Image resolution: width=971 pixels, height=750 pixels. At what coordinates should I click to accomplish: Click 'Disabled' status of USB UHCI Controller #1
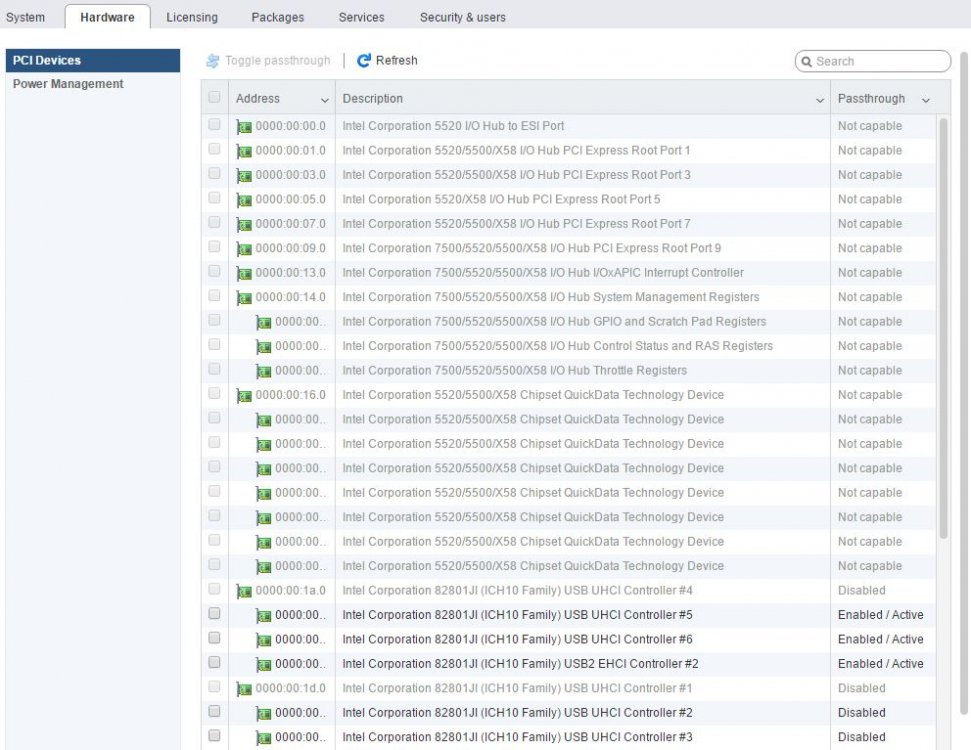[x=861, y=688]
